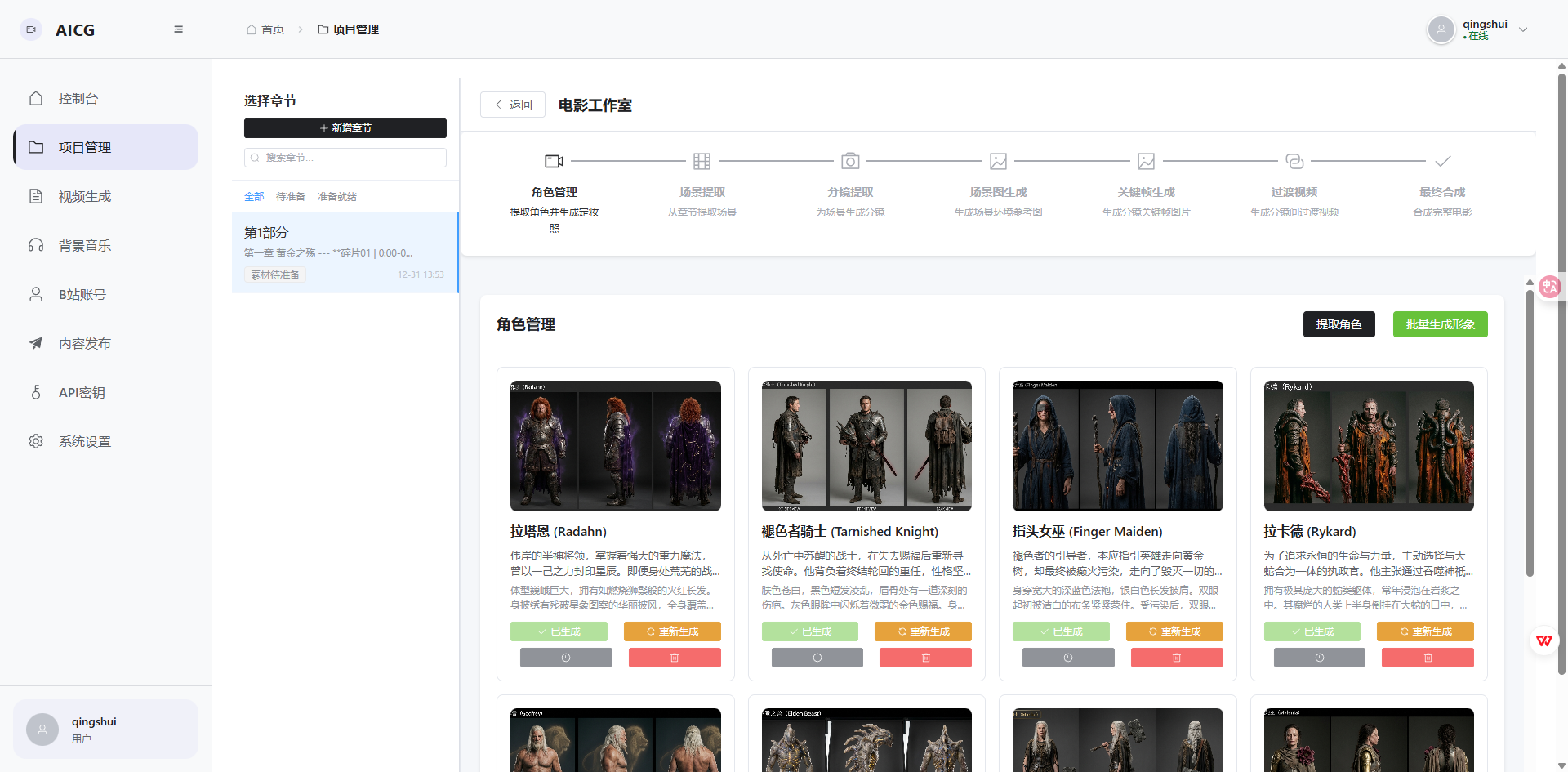
Task: Open the 指头女巫 (Finger Maiden) character image
Action: (x=1118, y=446)
